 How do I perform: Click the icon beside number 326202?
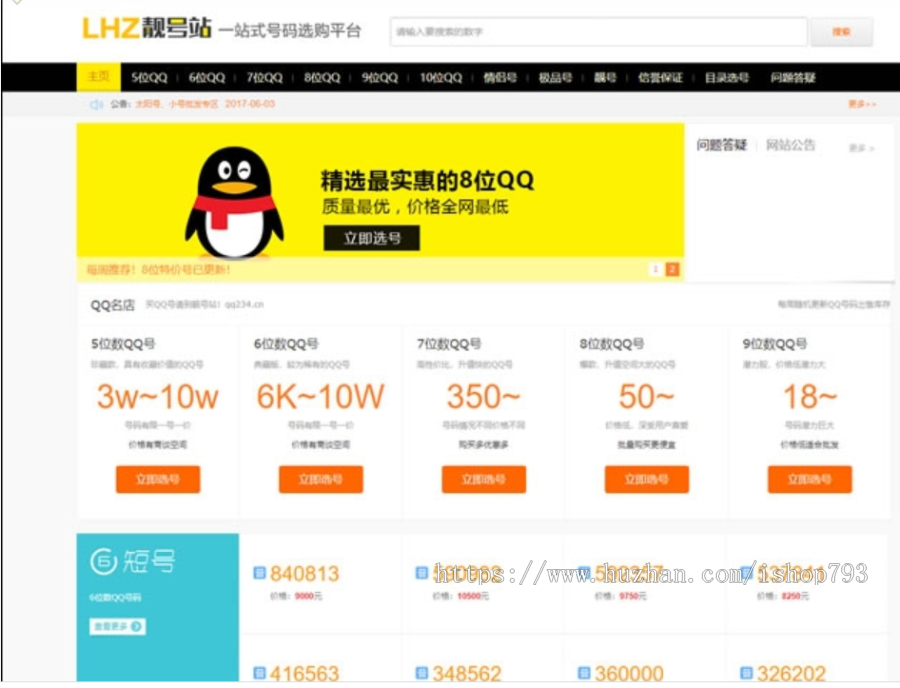(747, 673)
